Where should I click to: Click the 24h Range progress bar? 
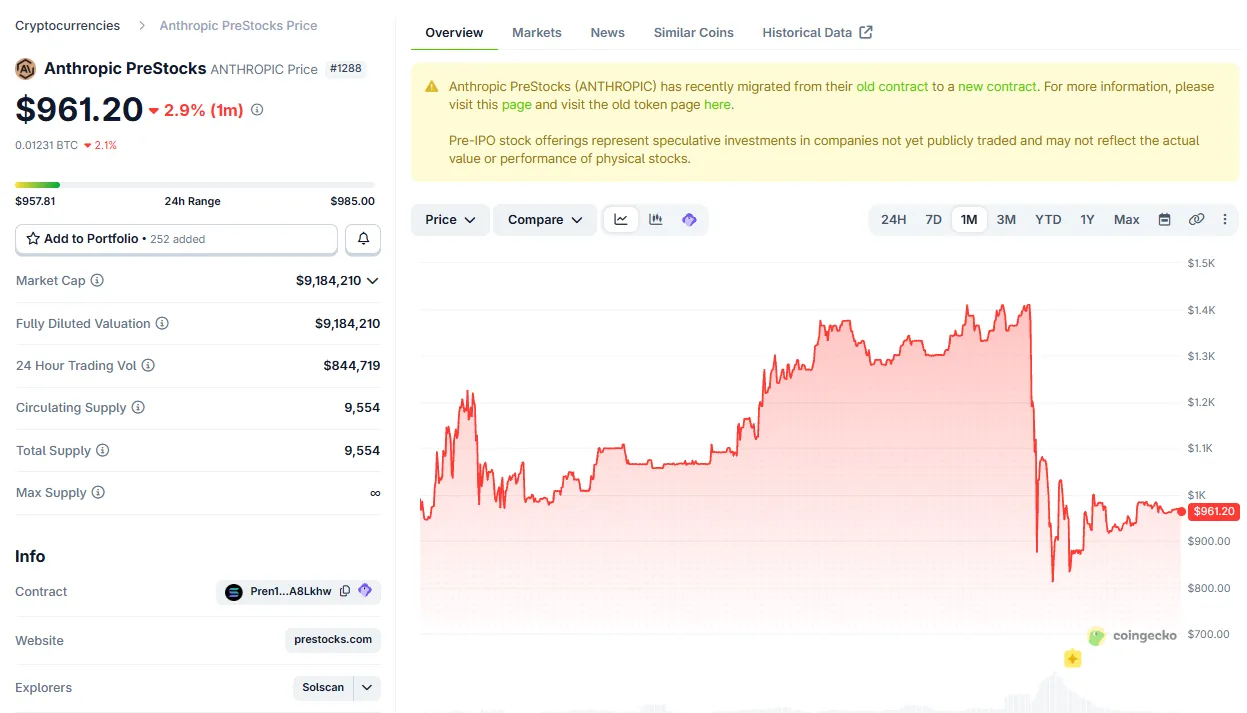pos(195,185)
